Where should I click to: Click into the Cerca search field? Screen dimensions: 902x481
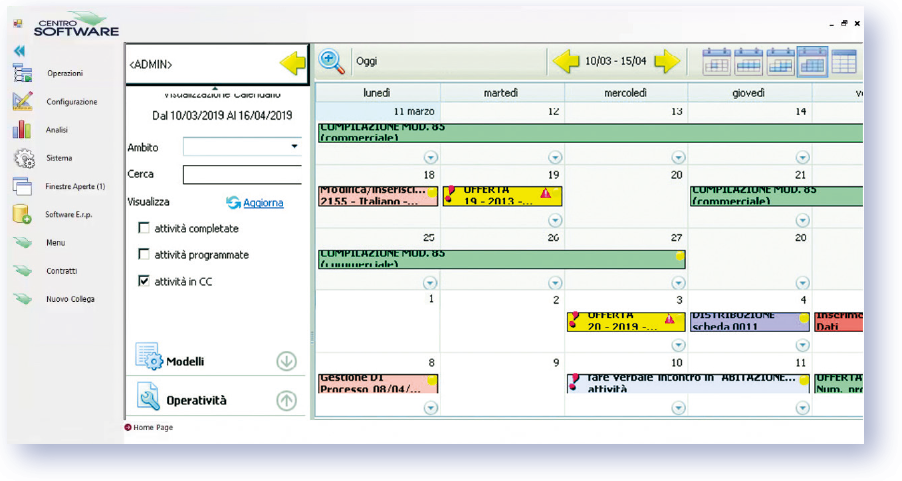[242, 175]
